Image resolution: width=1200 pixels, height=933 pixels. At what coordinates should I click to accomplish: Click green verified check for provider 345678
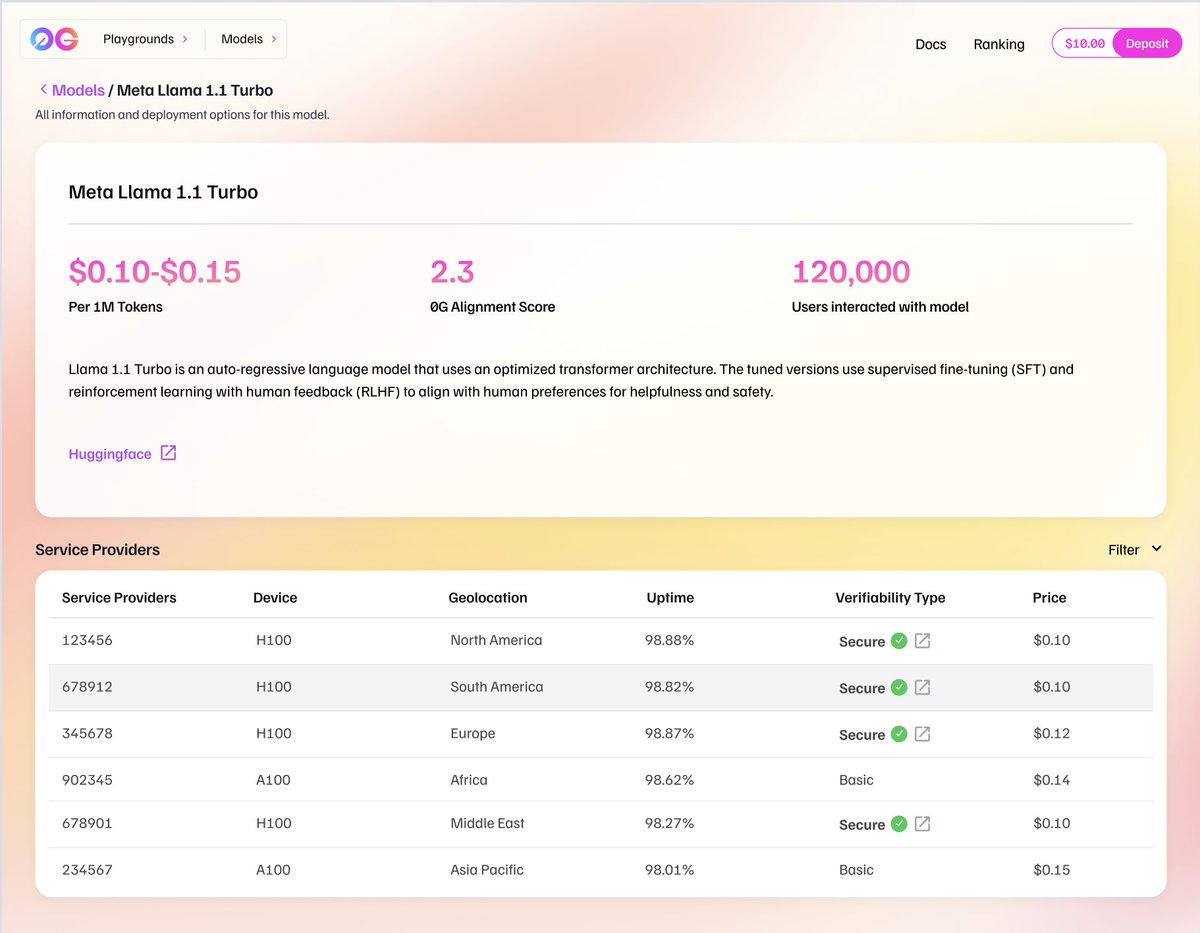tap(899, 734)
